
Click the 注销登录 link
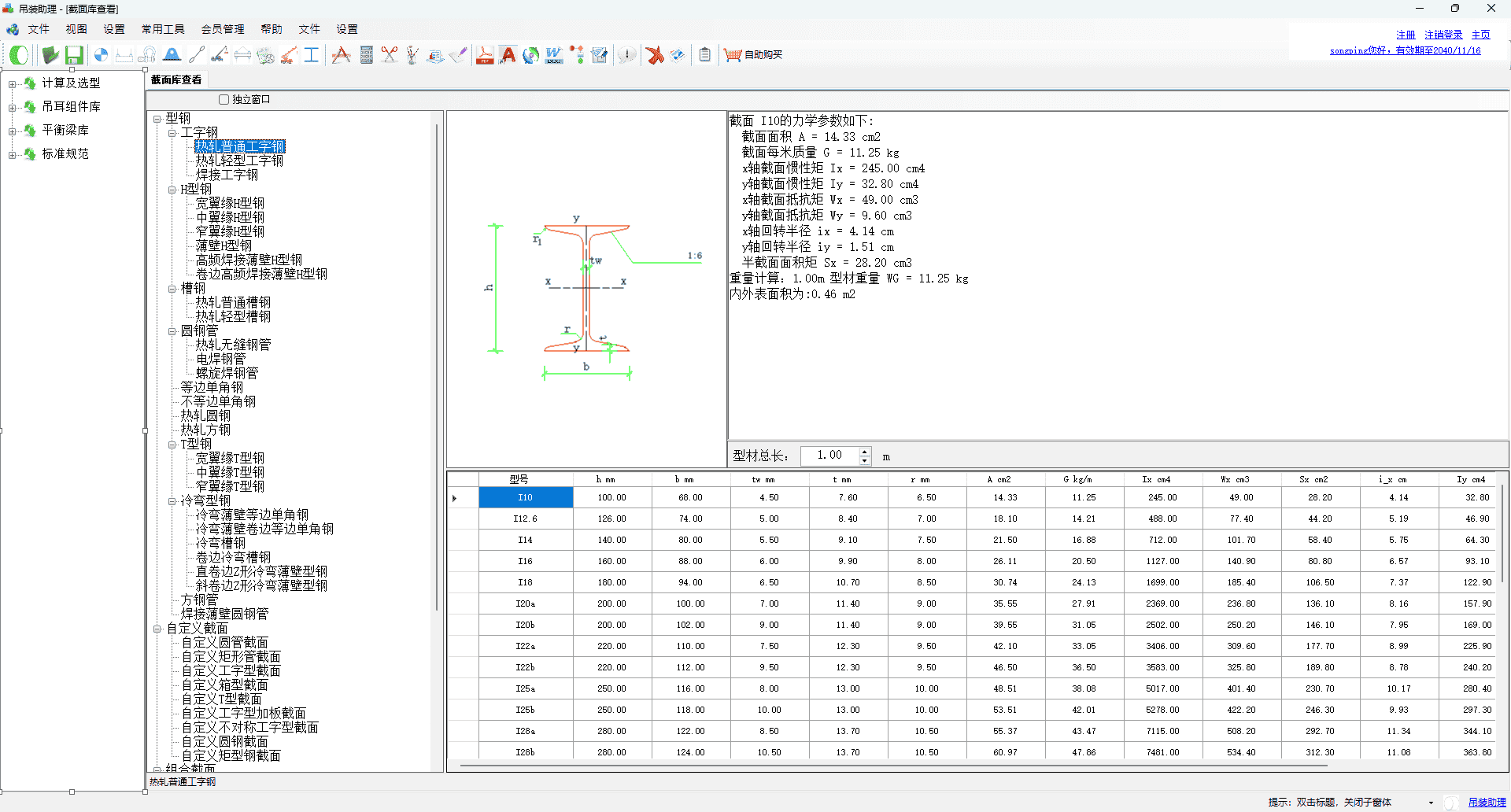coord(1443,35)
